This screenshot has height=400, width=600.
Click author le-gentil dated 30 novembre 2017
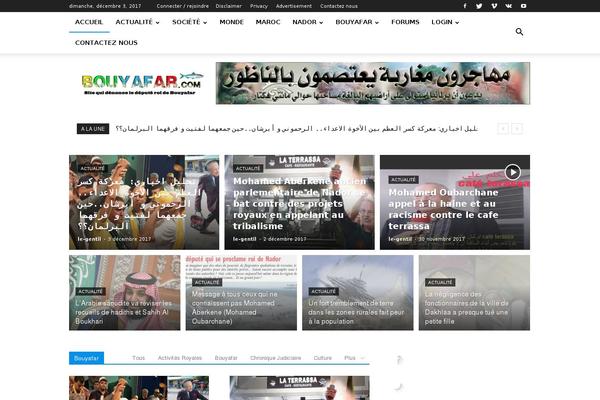pyautogui.click(x=400, y=239)
